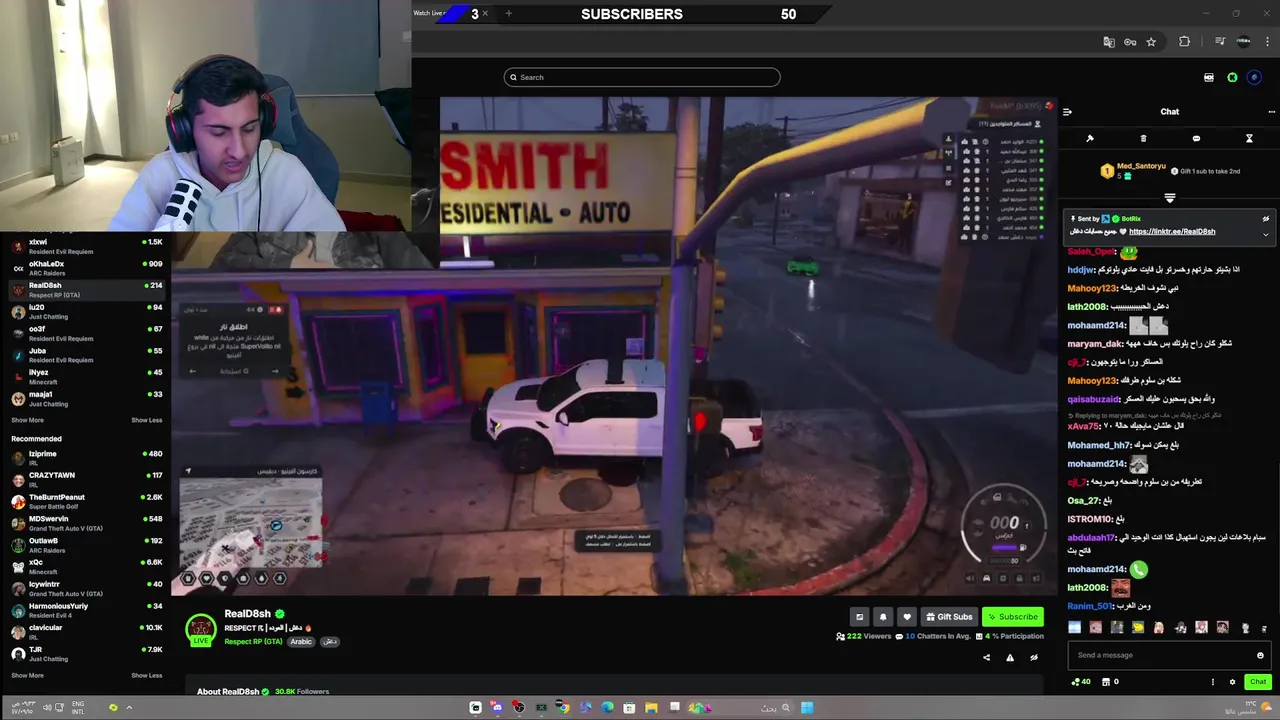Screen dimensions: 1280x720
Task: Click the speech bubble icon in chat toolbar
Action: pos(1196,138)
